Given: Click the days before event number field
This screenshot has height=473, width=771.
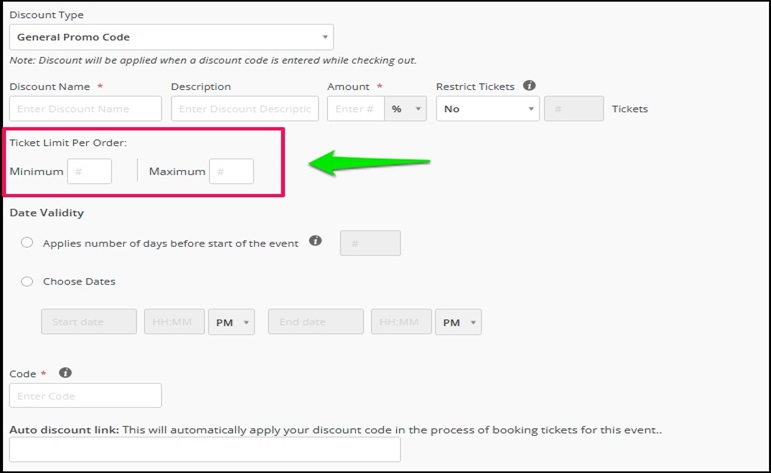Looking at the screenshot, I should tap(370, 243).
